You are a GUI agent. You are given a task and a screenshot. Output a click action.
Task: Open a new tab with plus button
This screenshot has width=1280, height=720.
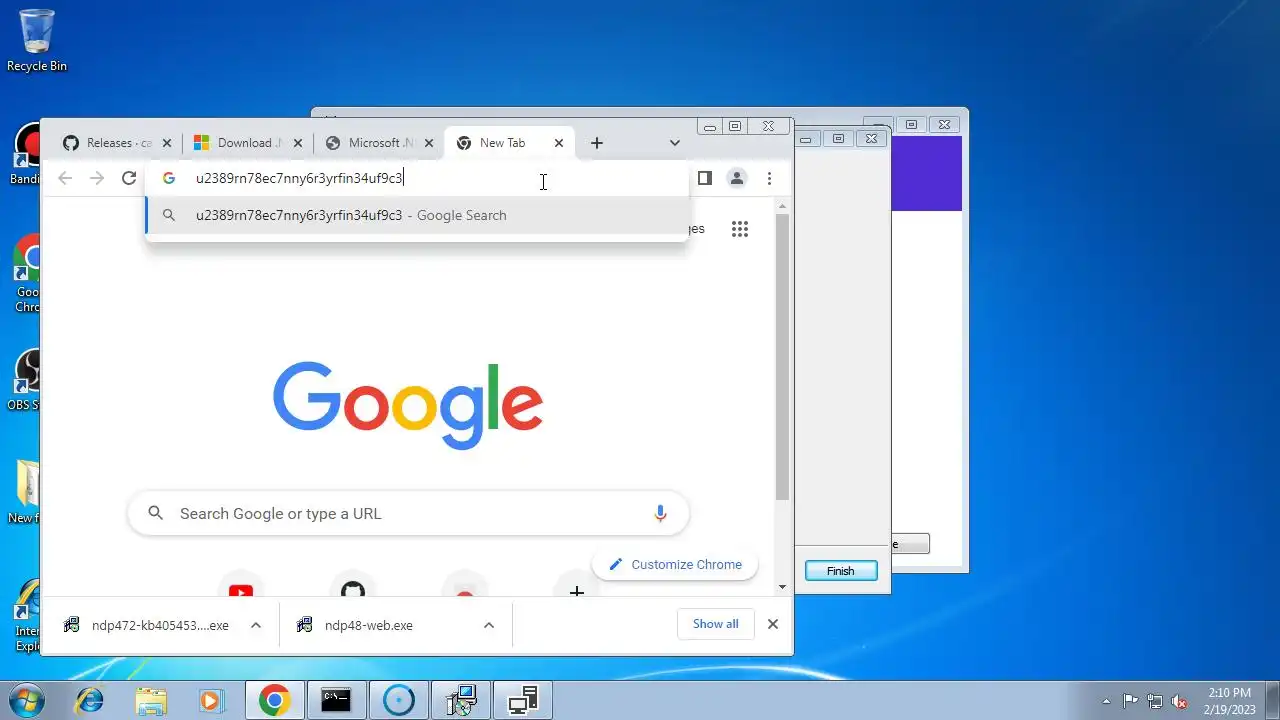[597, 143]
